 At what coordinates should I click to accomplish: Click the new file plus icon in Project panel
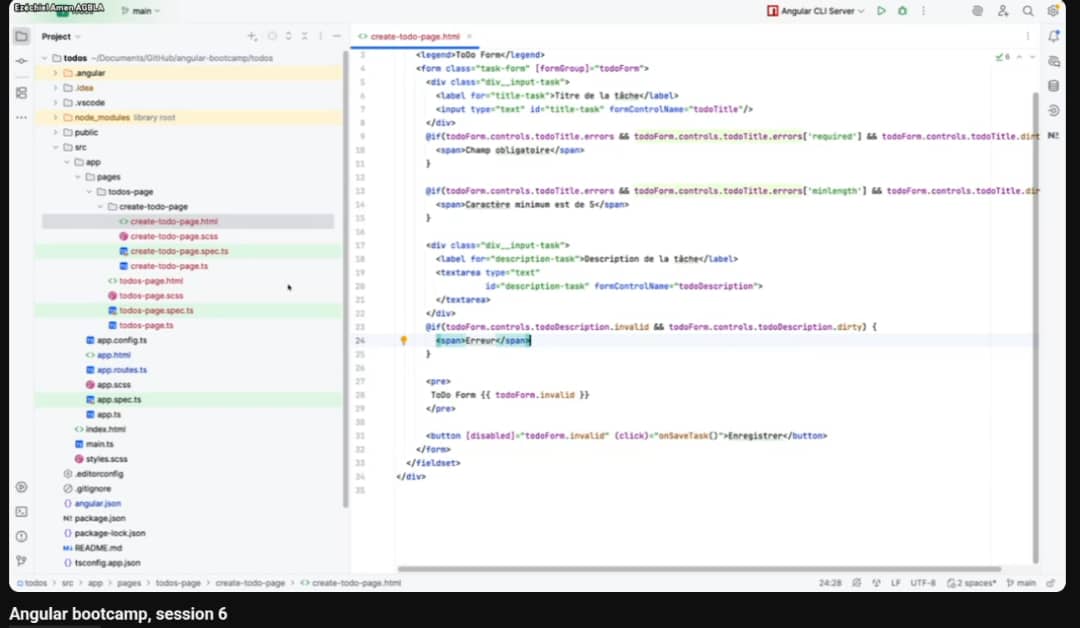[x=253, y=36]
